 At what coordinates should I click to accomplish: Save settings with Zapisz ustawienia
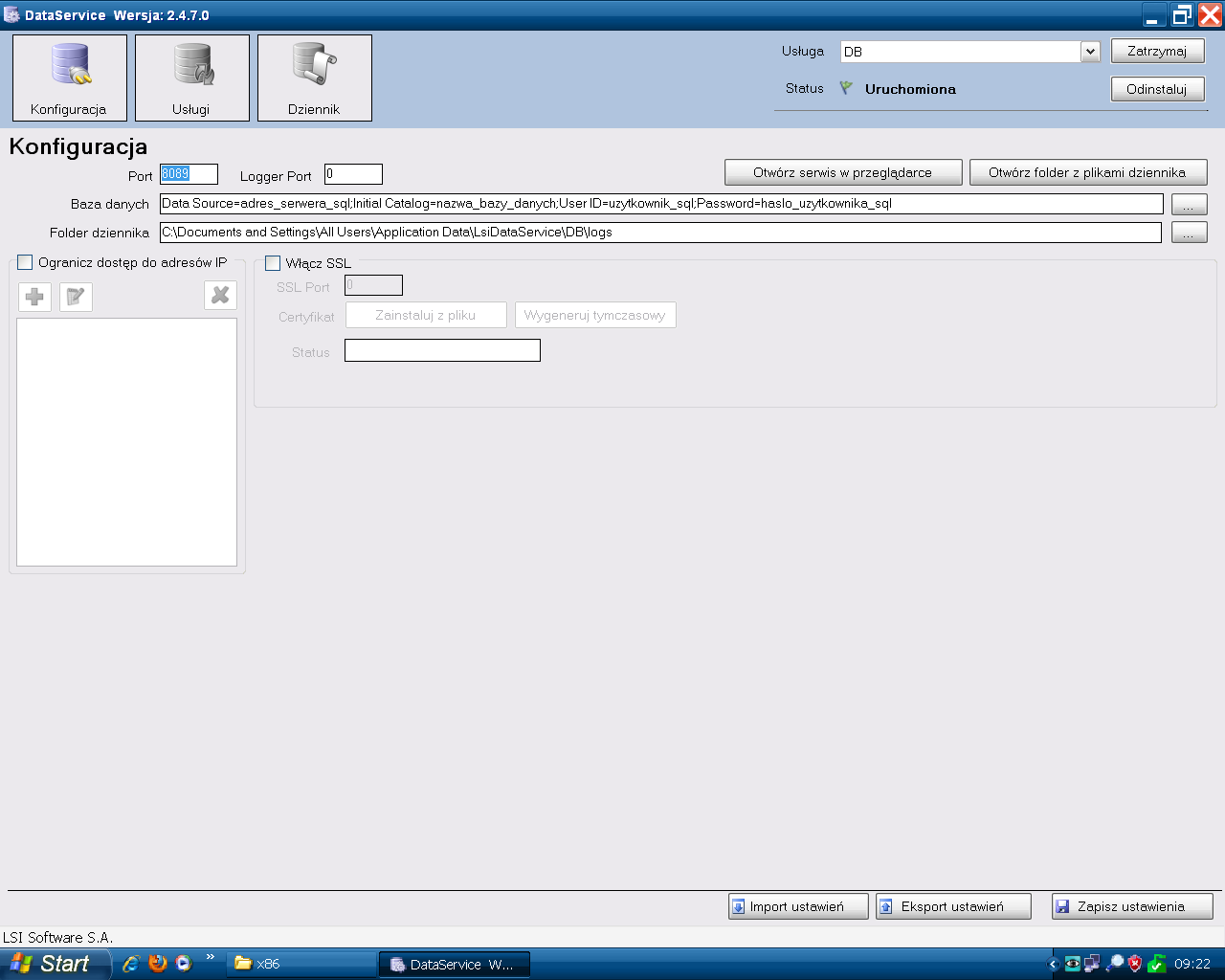(1132, 906)
